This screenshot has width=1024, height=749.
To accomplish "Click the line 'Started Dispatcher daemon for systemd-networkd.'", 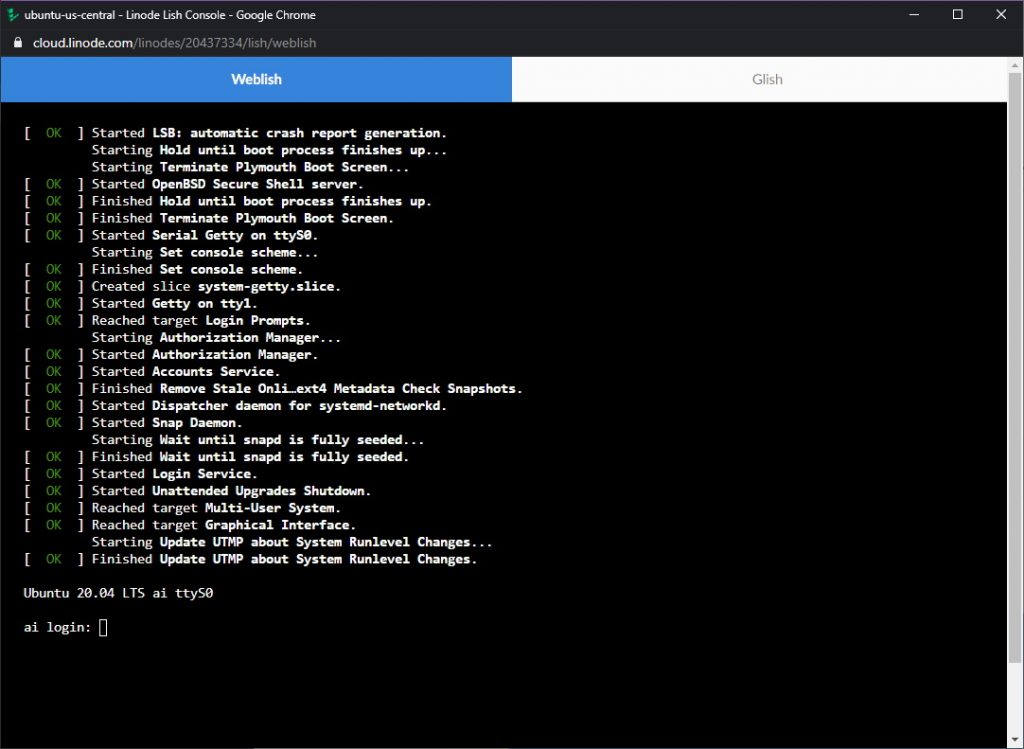I will point(269,406).
